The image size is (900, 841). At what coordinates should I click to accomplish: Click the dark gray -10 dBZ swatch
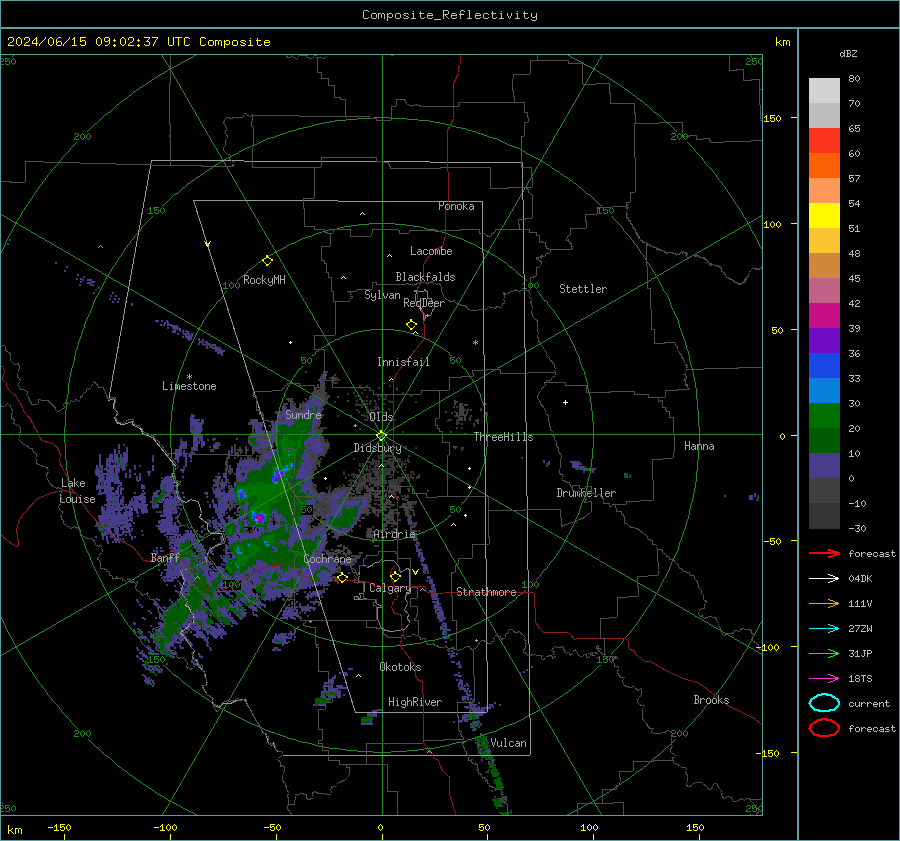824,515
